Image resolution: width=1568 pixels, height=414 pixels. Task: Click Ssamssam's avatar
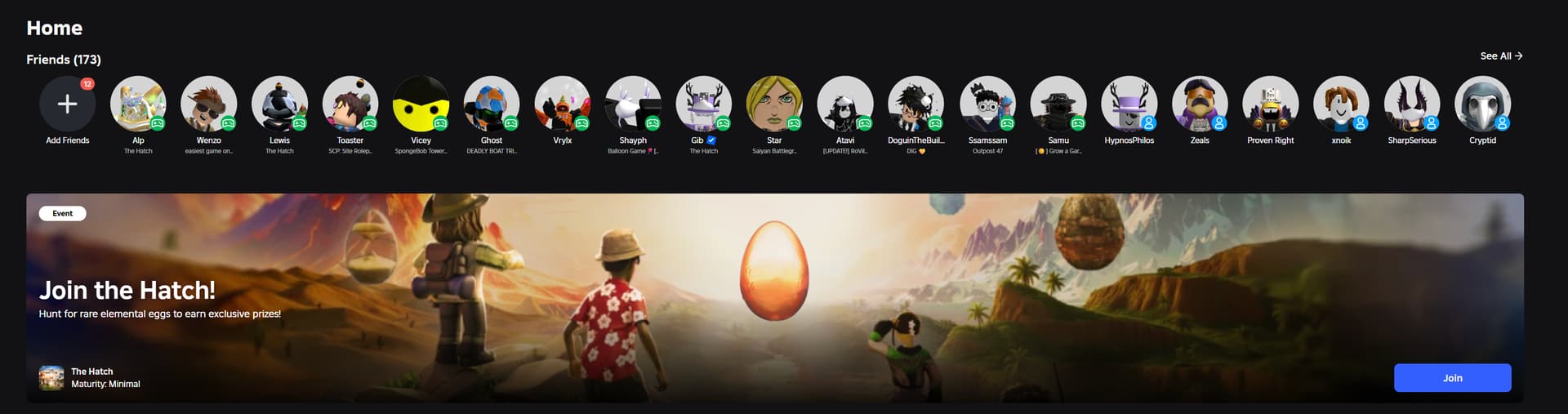click(987, 104)
